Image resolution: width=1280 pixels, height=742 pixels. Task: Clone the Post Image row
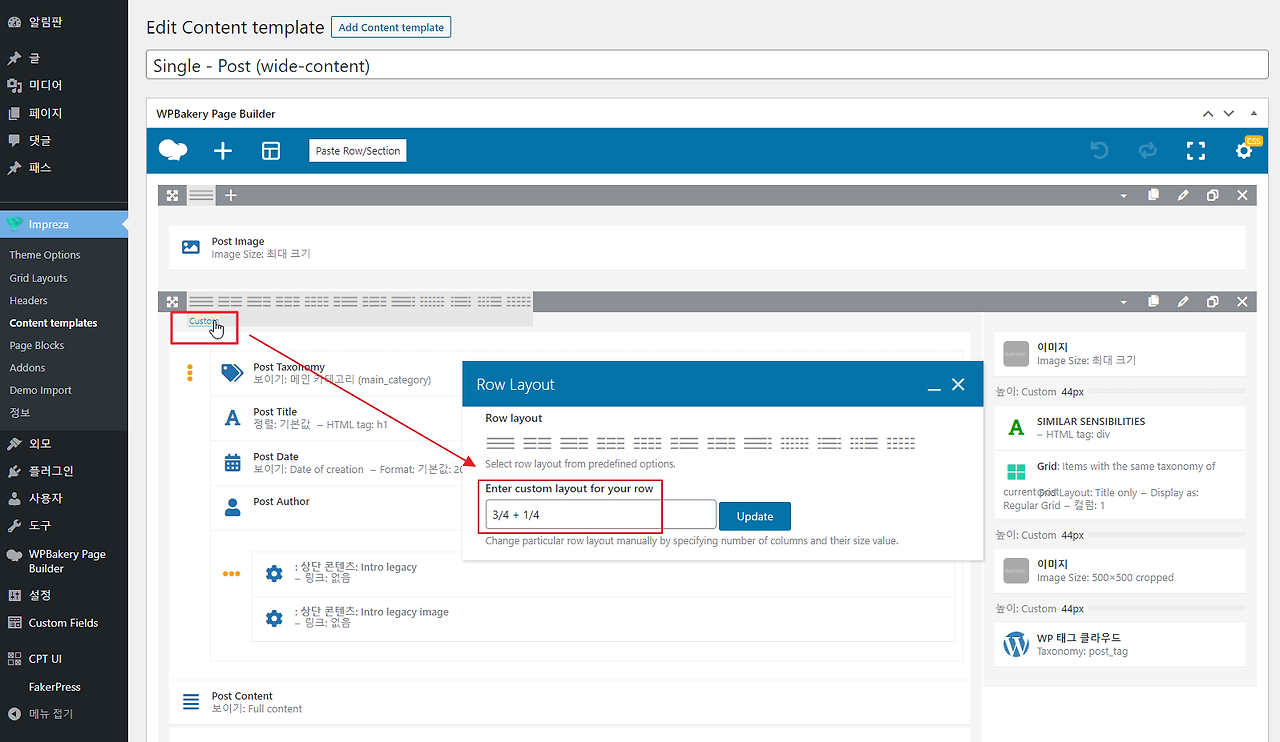tap(1212, 195)
